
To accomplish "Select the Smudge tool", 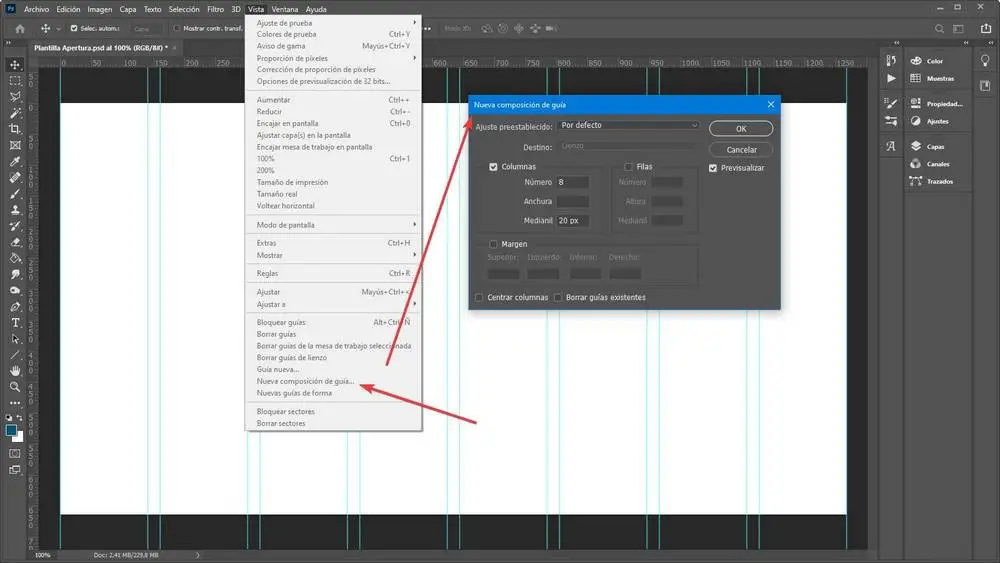I will click(15, 275).
